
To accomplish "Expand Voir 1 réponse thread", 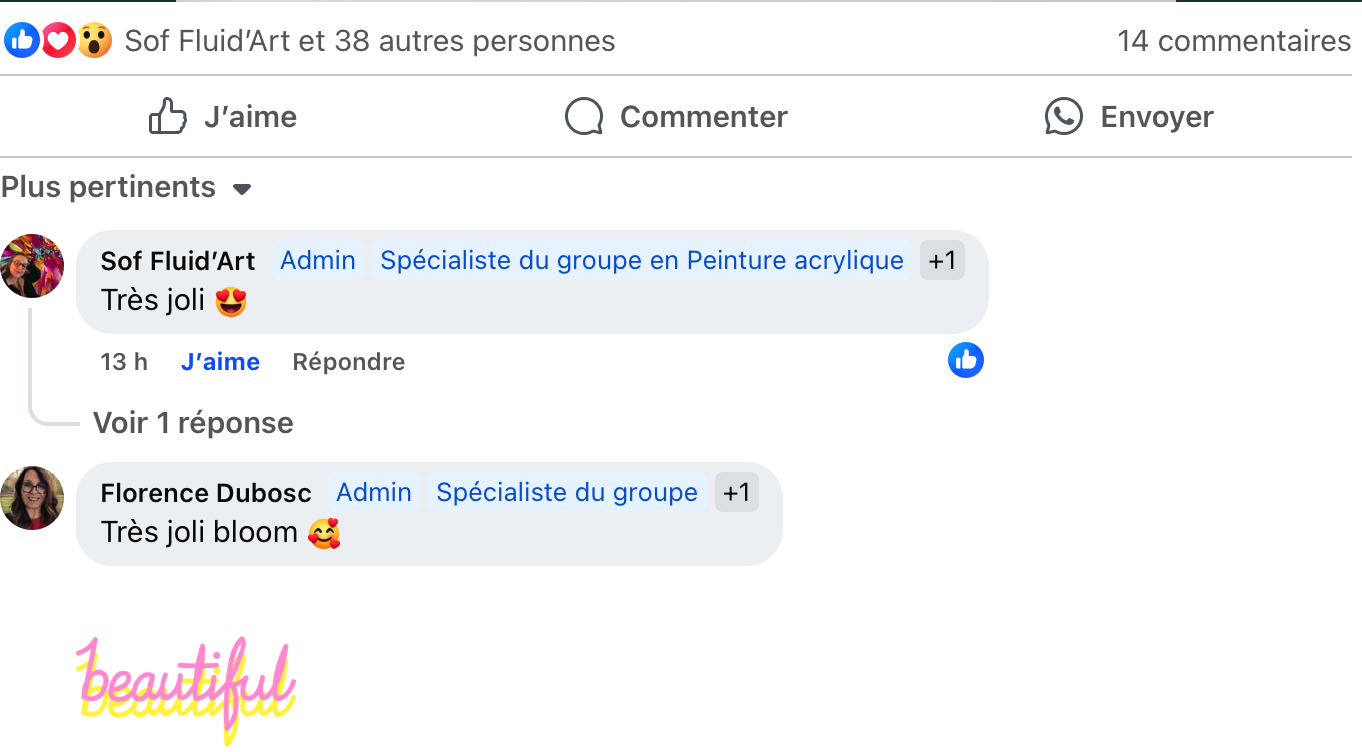I will tap(193, 423).
